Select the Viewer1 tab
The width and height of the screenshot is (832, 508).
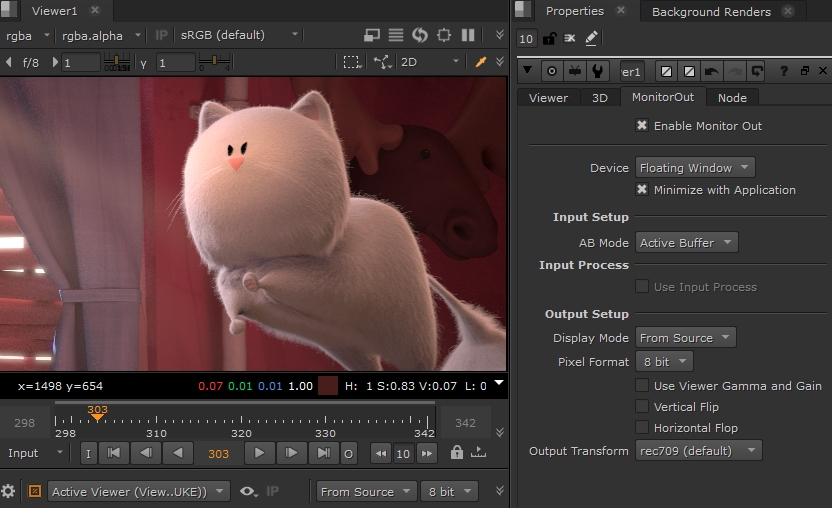pos(55,11)
